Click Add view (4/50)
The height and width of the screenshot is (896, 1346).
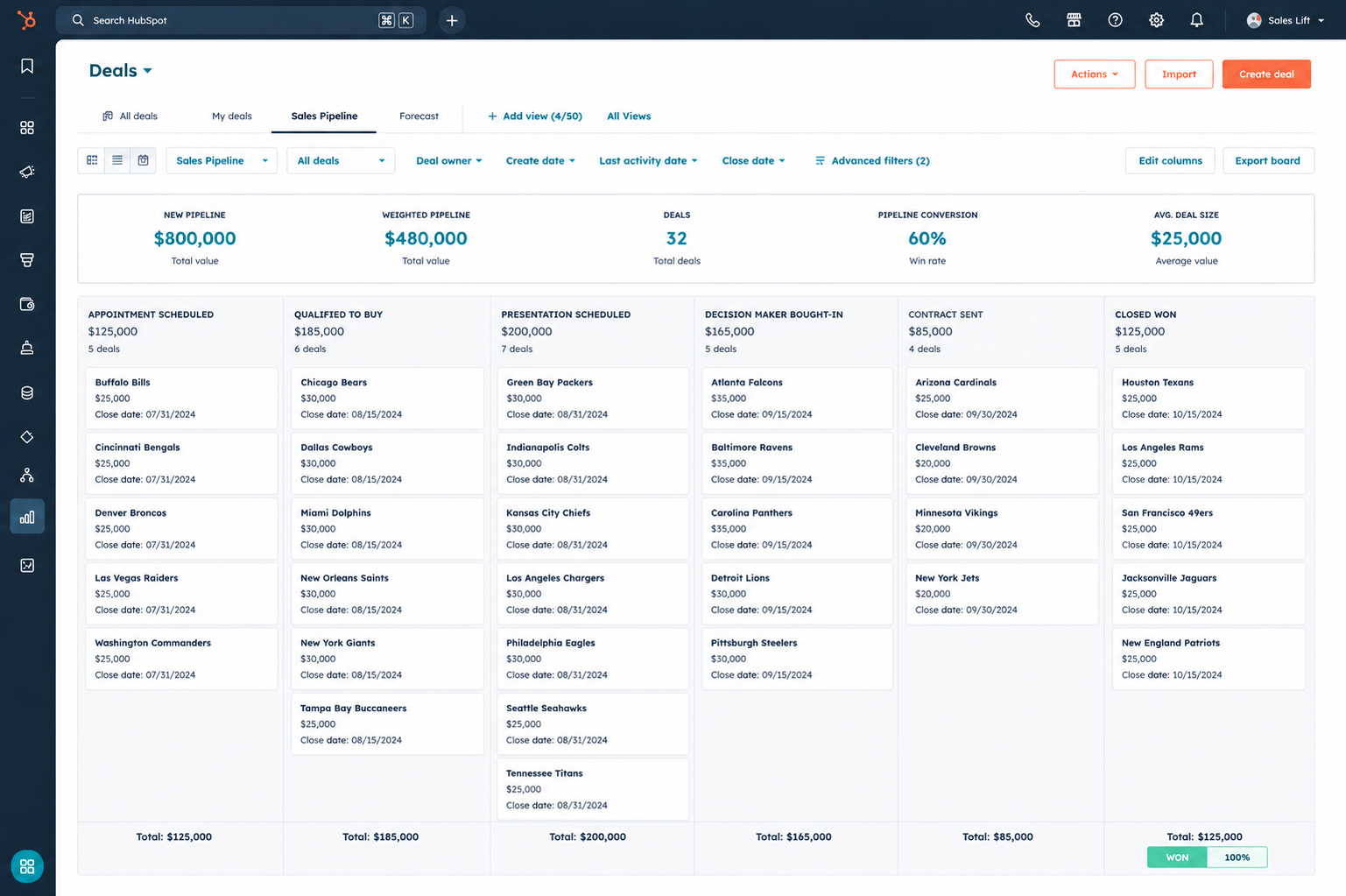click(535, 116)
